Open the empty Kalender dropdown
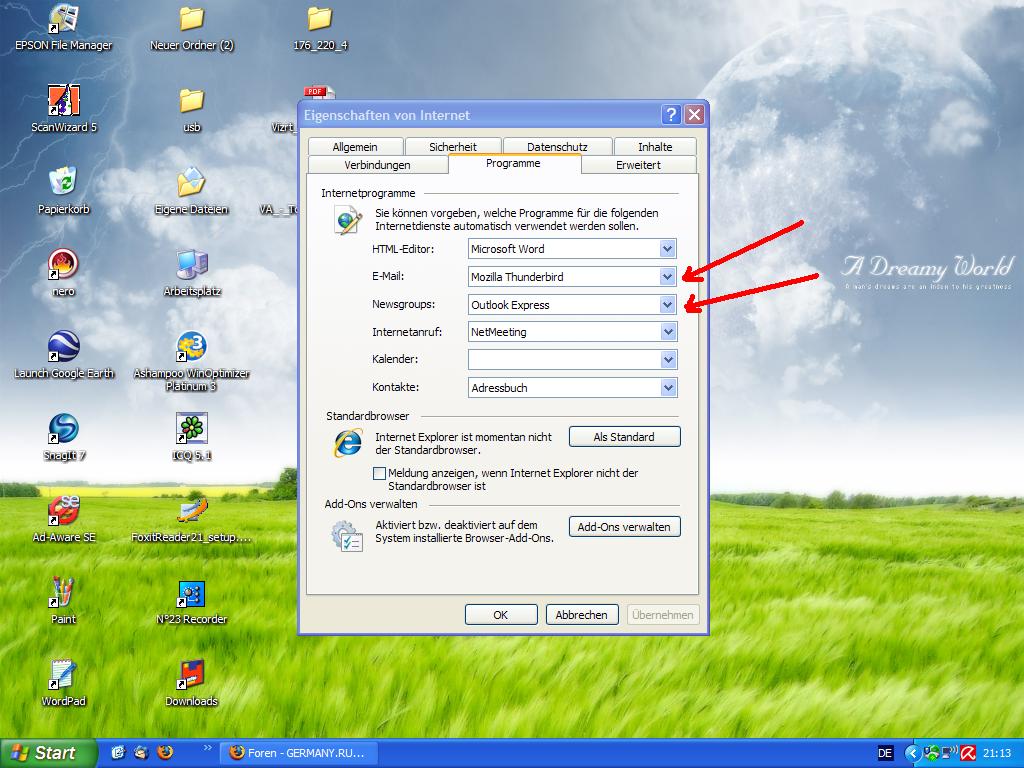This screenshot has width=1024, height=768. pos(667,359)
